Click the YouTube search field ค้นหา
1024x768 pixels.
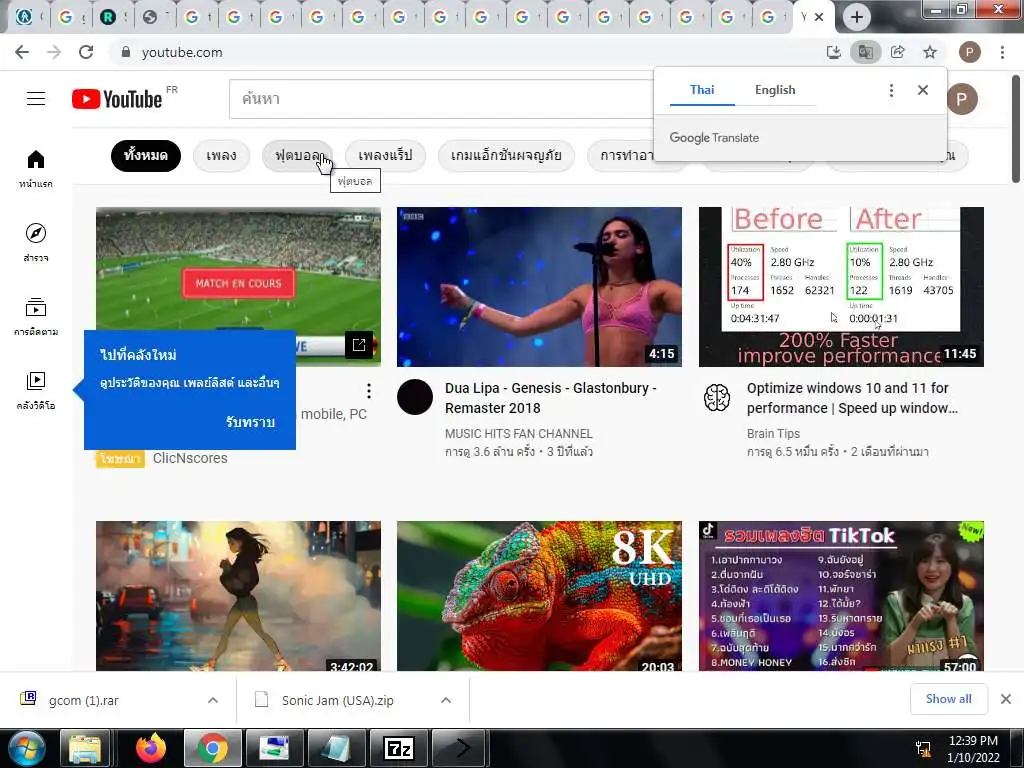click(x=441, y=99)
